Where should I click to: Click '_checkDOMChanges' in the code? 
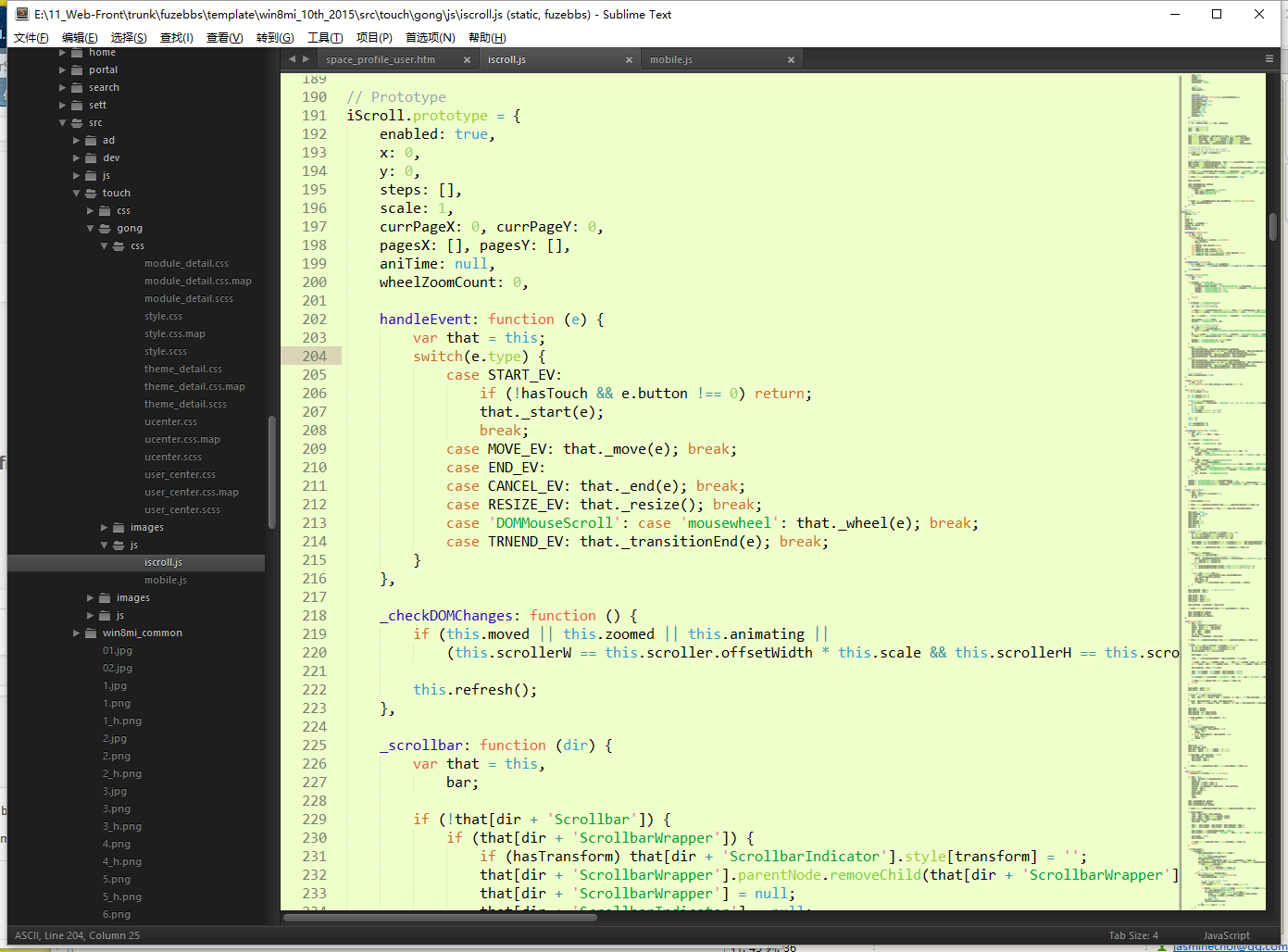(446, 615)
